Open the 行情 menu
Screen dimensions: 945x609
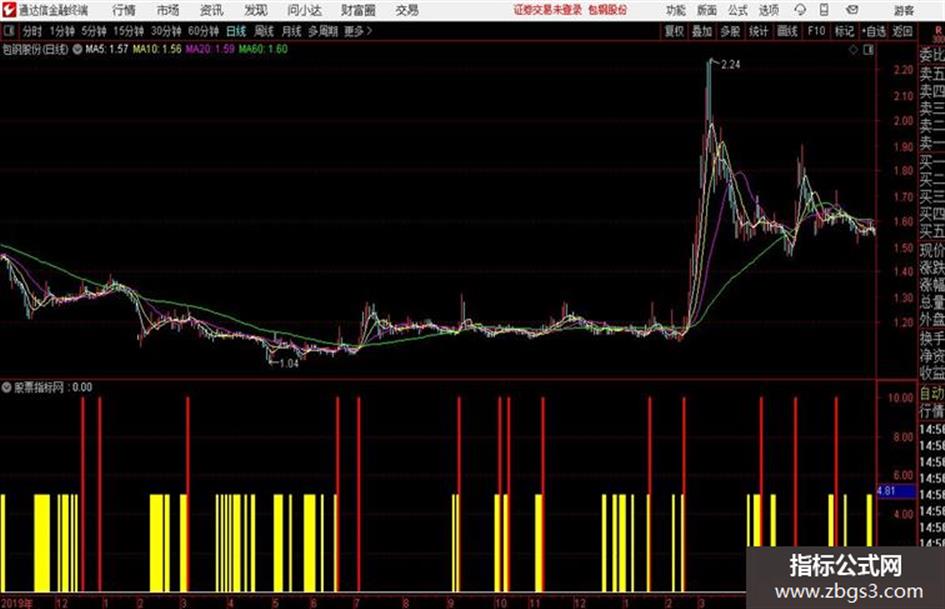point(124,10)
